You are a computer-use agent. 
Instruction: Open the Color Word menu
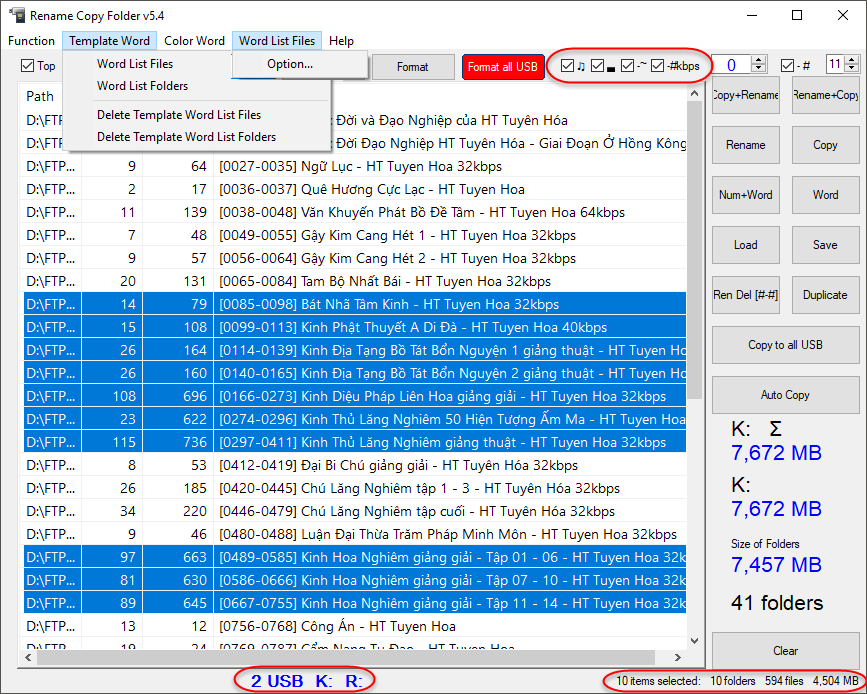[194, 41]
